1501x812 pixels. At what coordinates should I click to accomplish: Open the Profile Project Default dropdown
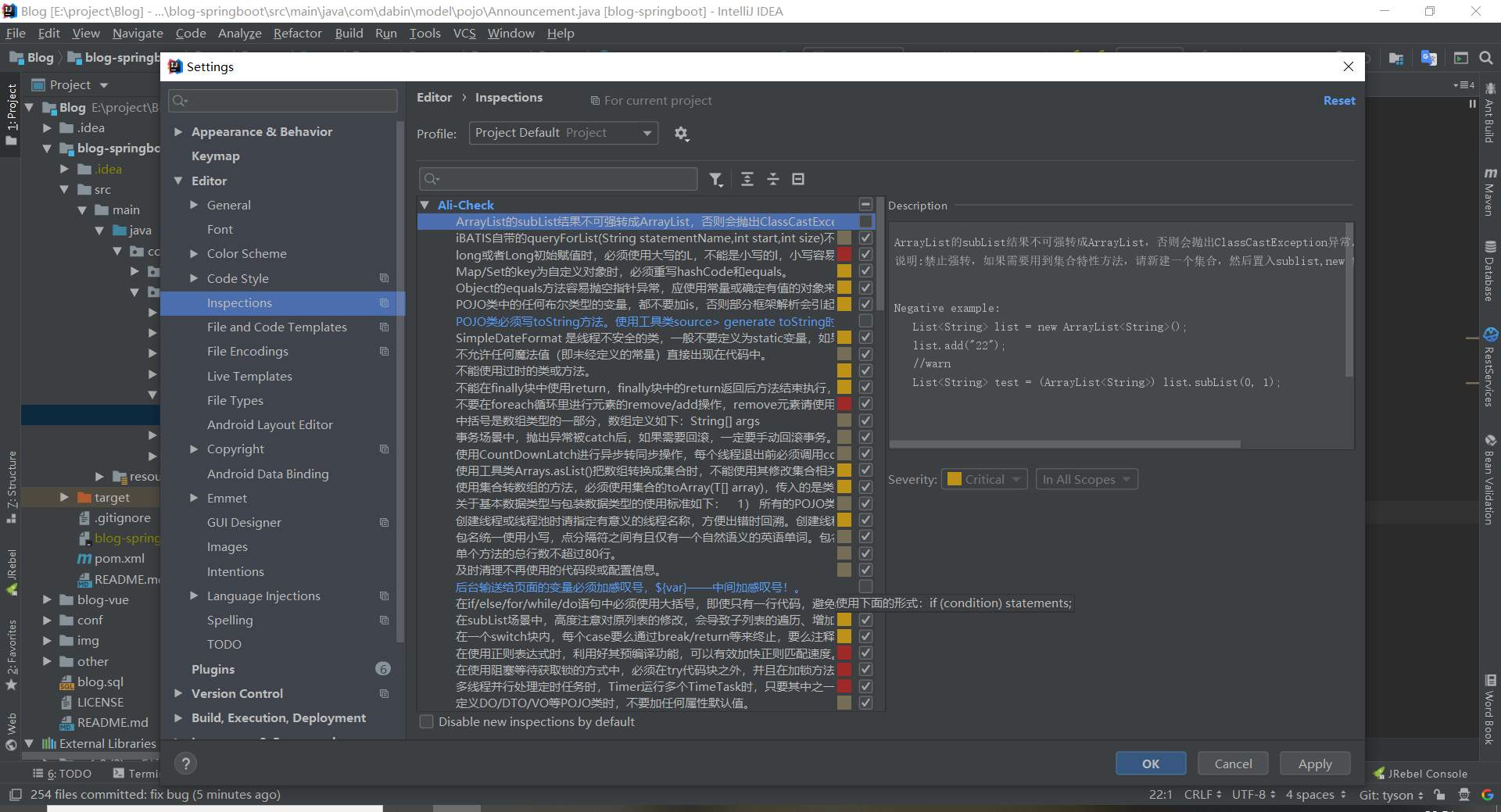[563, 133]
